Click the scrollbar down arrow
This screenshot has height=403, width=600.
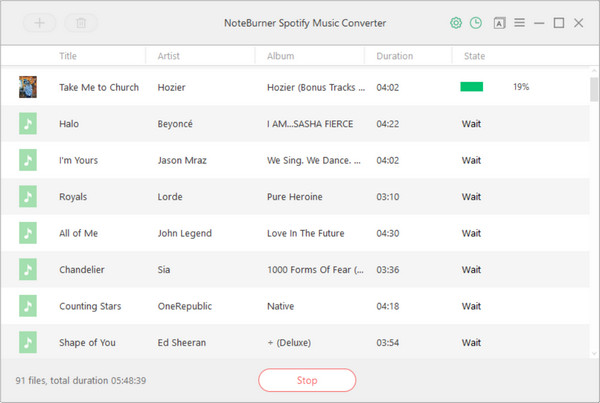594,354
